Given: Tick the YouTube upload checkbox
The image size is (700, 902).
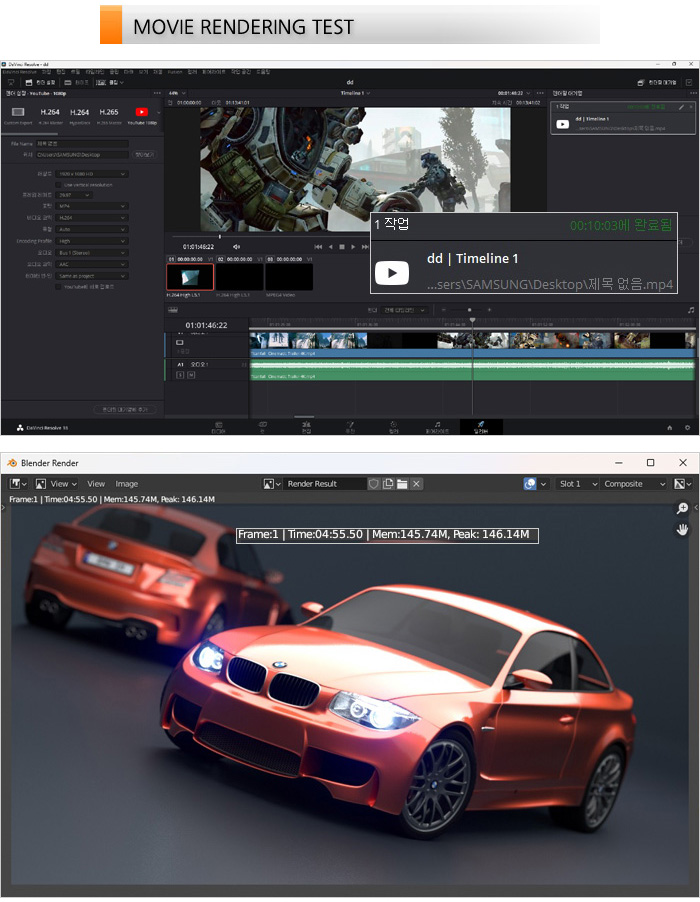Looking at the screenshot, I should tap(59, 286).
